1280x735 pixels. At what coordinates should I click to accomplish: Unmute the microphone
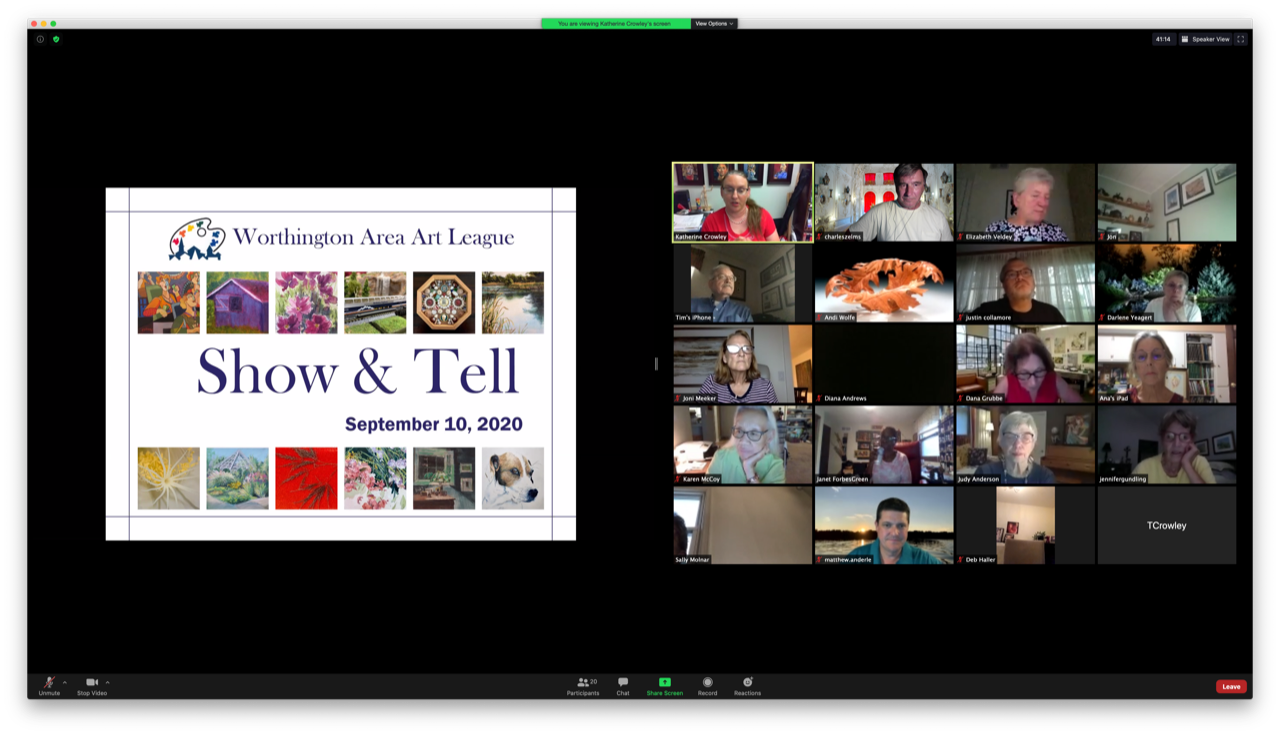[x=49, y=683]
